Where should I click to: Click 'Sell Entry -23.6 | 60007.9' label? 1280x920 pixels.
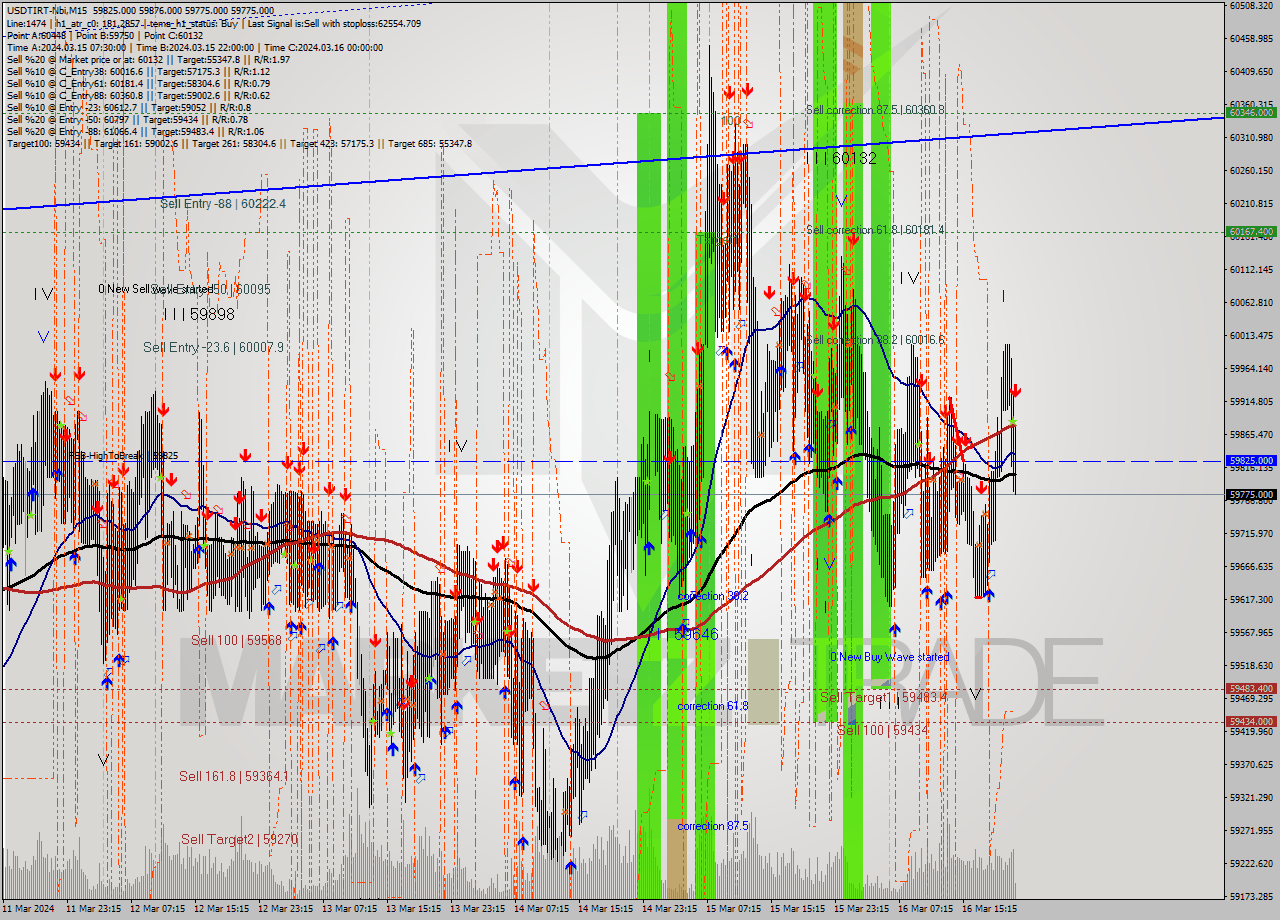click(x=213, y=347)
